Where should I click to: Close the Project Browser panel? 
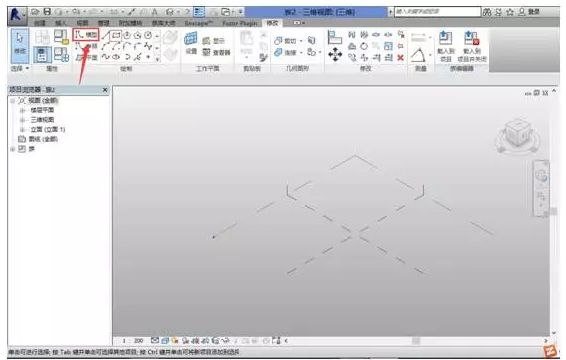(105, 90)
